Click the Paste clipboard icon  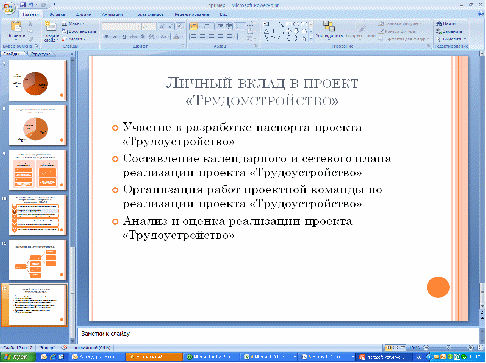pos(16,27)
